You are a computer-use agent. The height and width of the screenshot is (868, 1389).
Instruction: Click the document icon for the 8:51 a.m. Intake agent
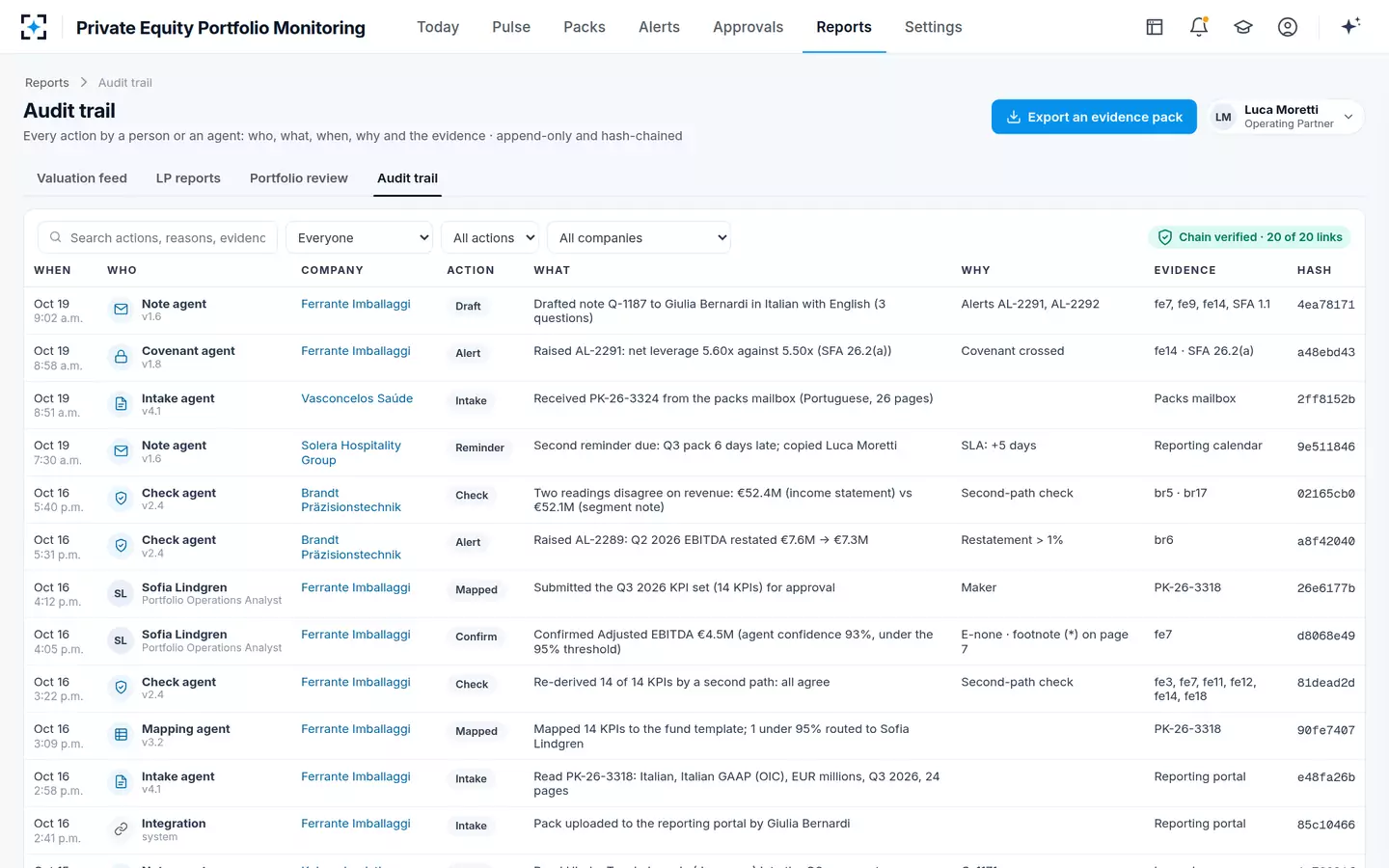click(121, 404)
